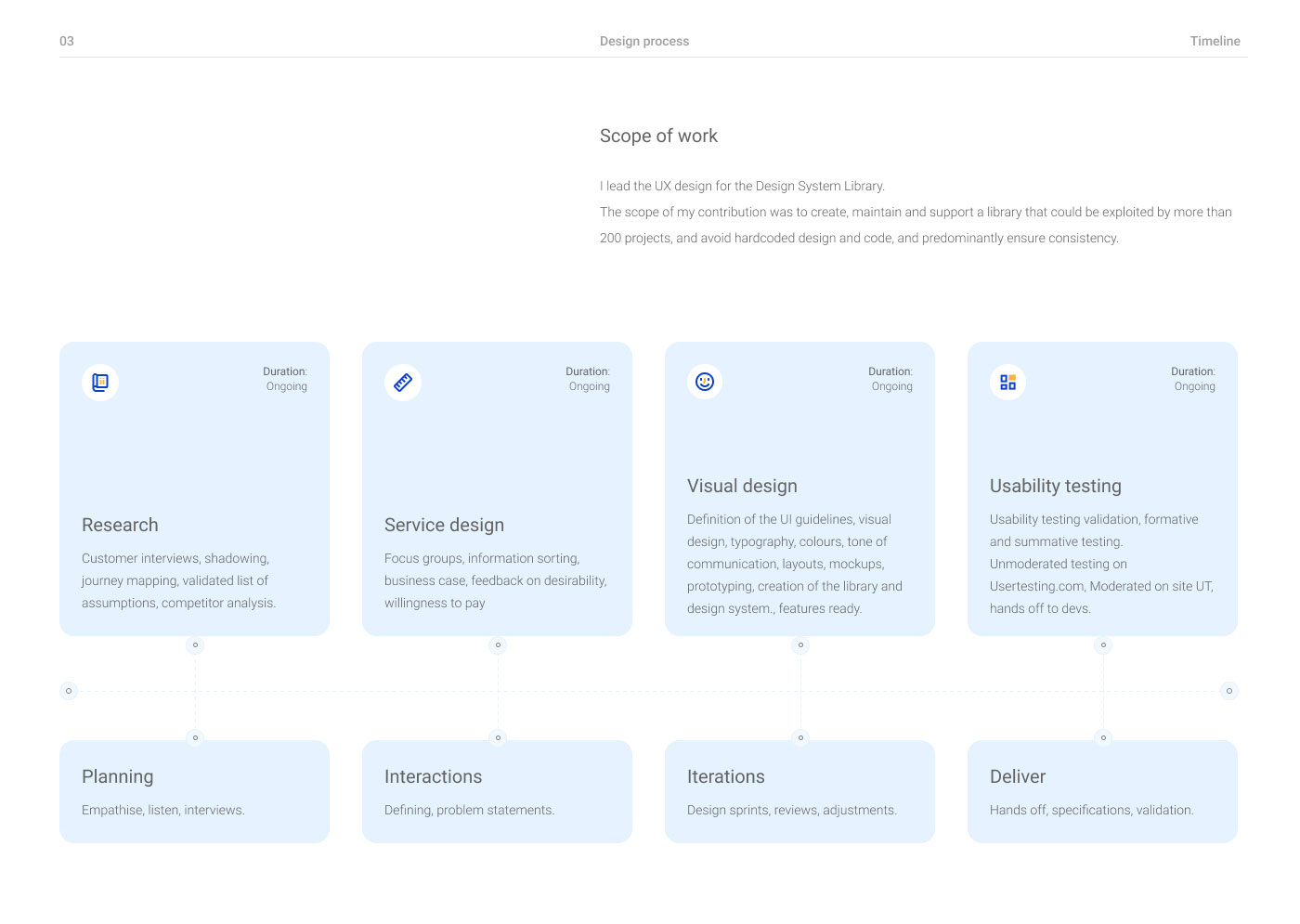This screenshot has width=1300, height=924.
Task: Click the smiley face icon on Visual design card
Action: coord(705,382)
